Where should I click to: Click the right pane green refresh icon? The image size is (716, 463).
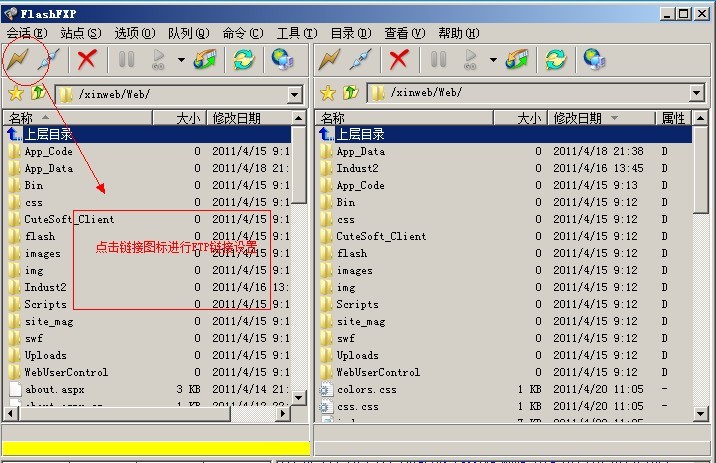coord(556,59)
